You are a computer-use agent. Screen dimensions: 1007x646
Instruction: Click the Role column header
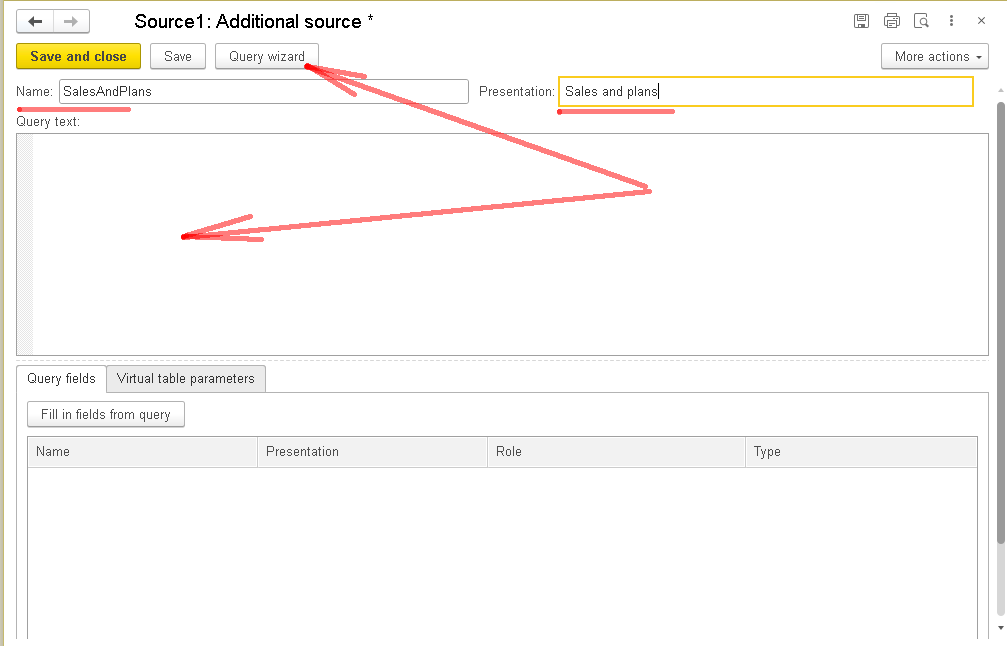click(x=615, y=452)
